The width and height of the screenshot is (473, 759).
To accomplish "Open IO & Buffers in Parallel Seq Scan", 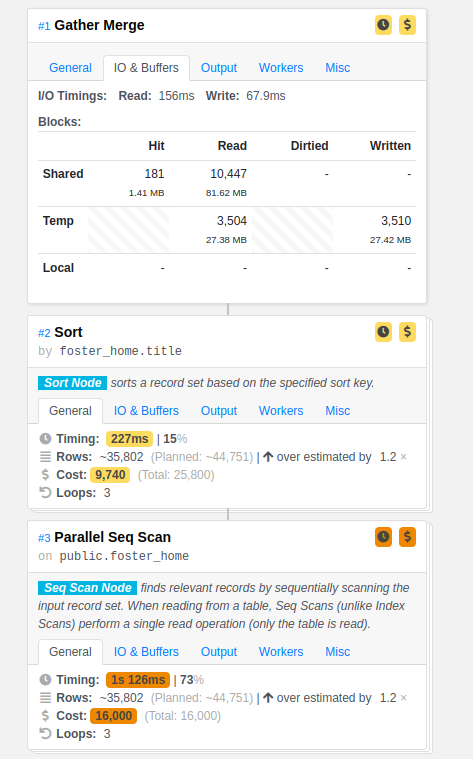I will click(x=146, y=652).
